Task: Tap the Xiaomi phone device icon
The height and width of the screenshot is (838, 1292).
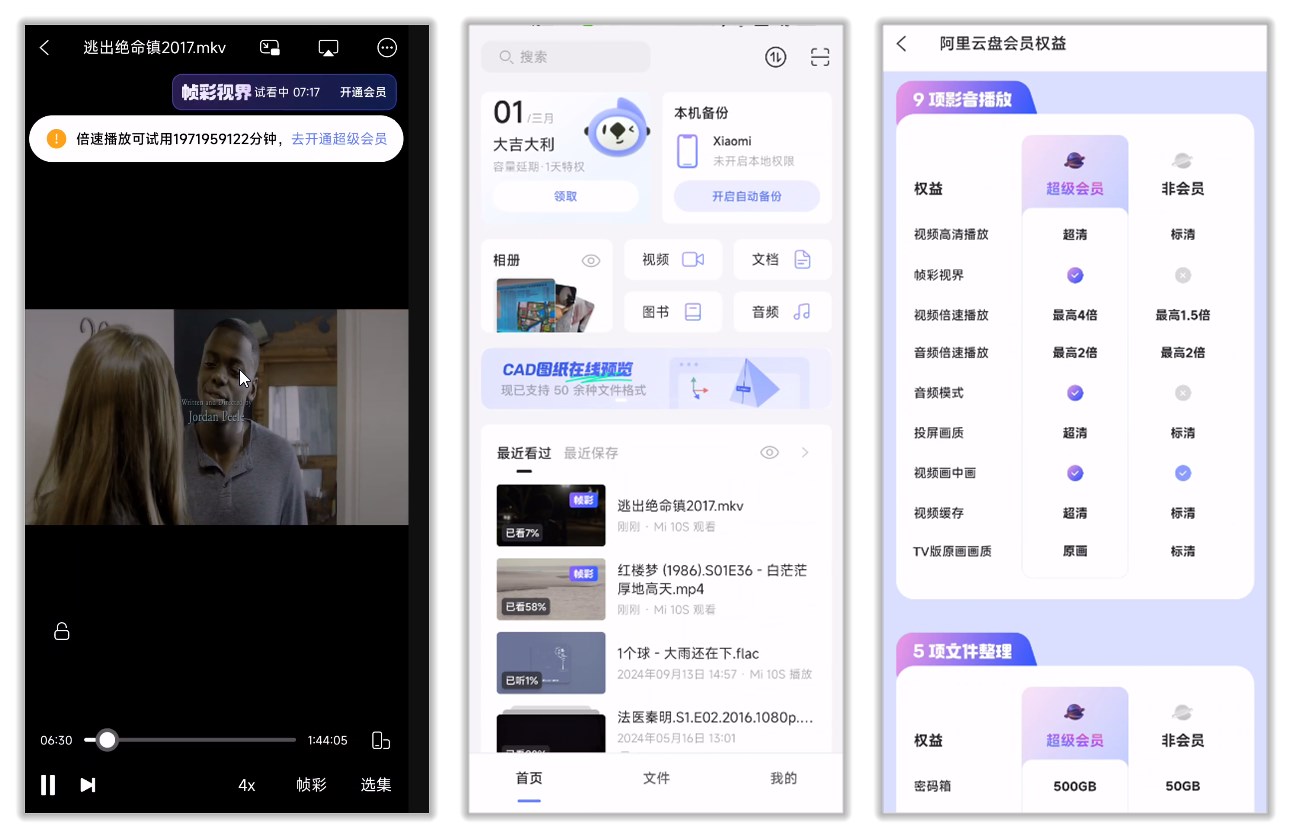Action: pyautogui.click(x=687, y=151)
